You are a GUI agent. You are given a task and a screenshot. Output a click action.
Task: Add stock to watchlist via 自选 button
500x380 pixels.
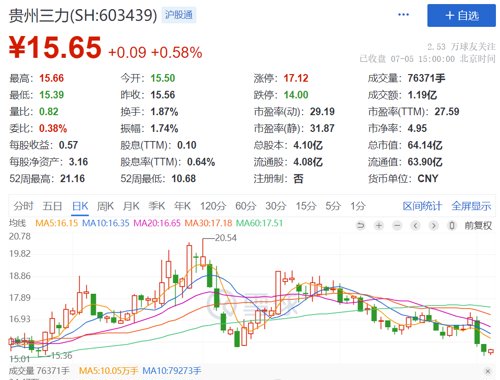pyautogui.click(x=462, y=15)
